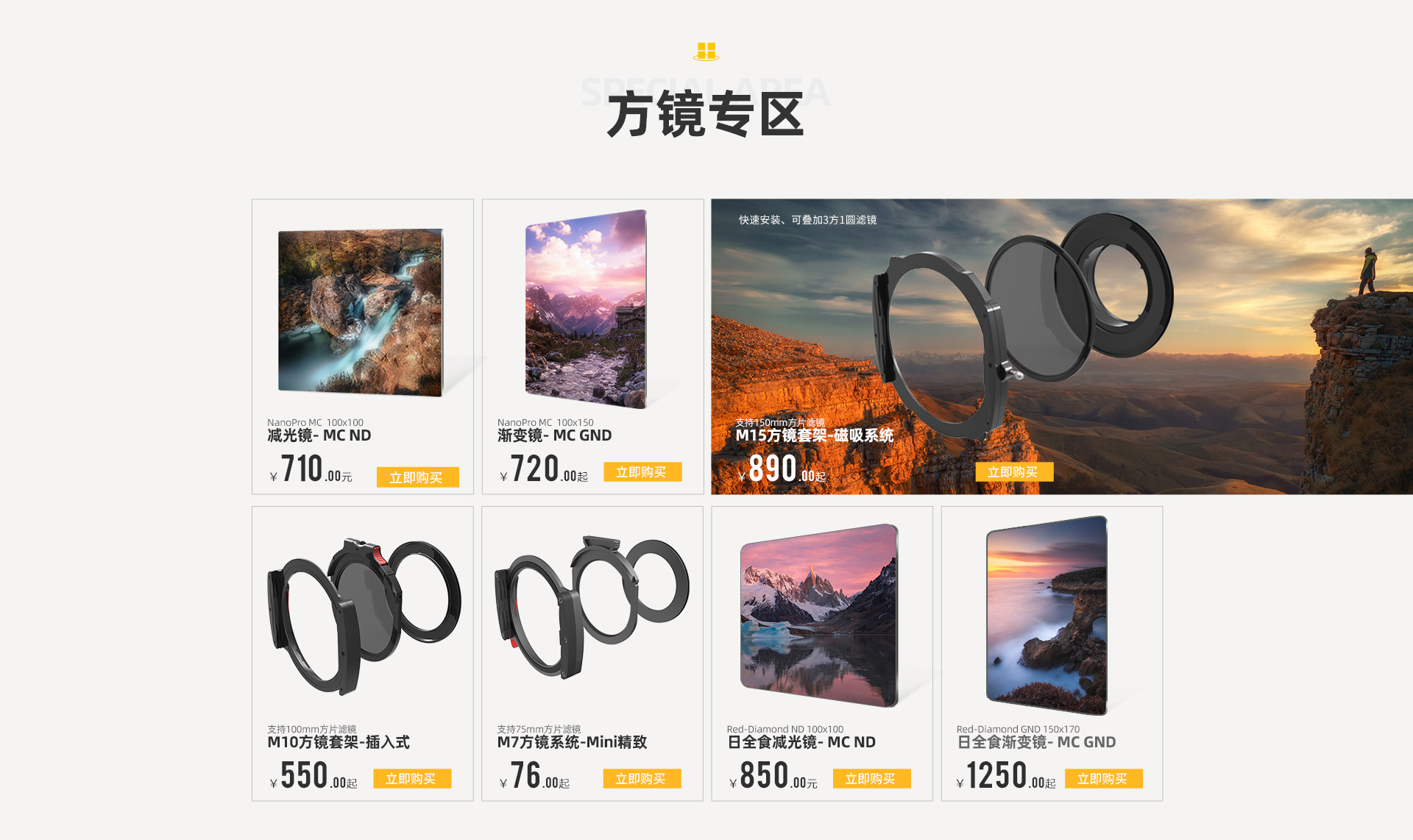Buy the 日全食减光镜 MC ND

click(871, 779)
